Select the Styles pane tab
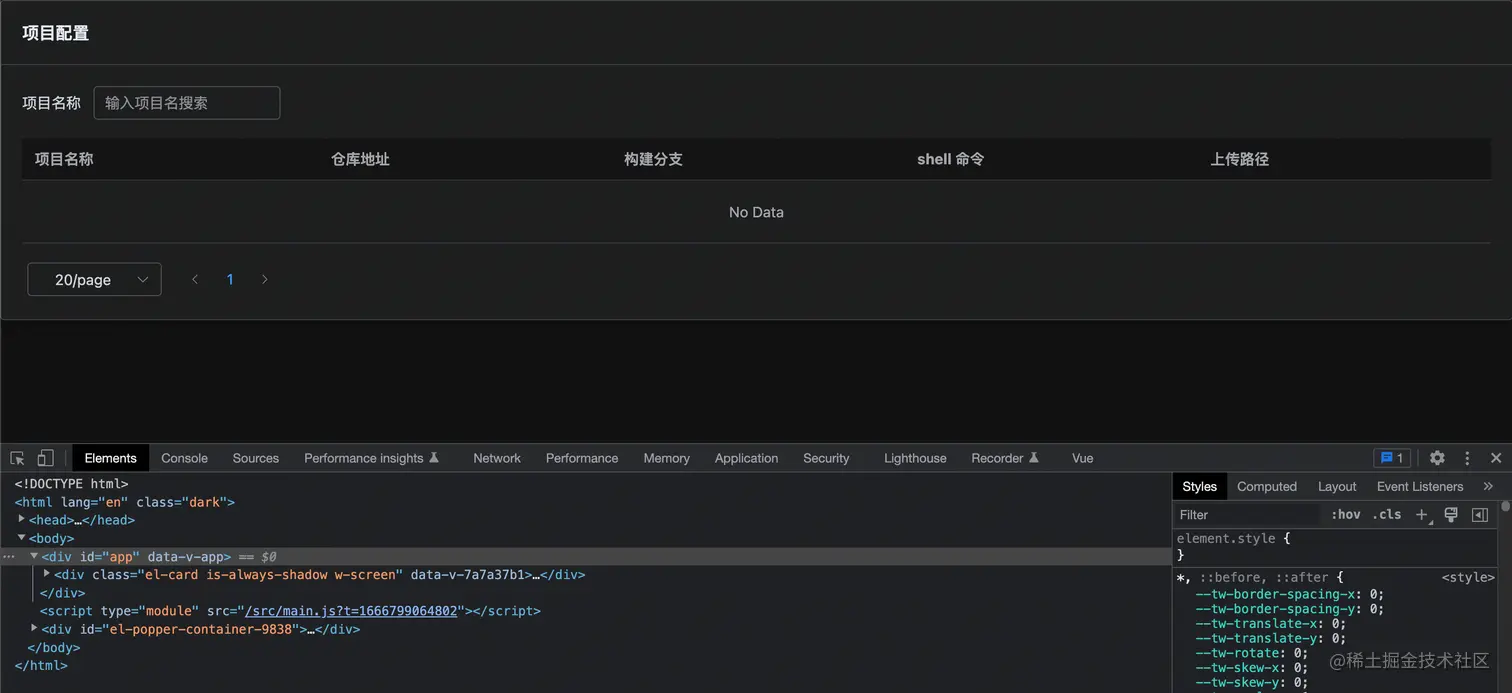 tap(1199, 486)
